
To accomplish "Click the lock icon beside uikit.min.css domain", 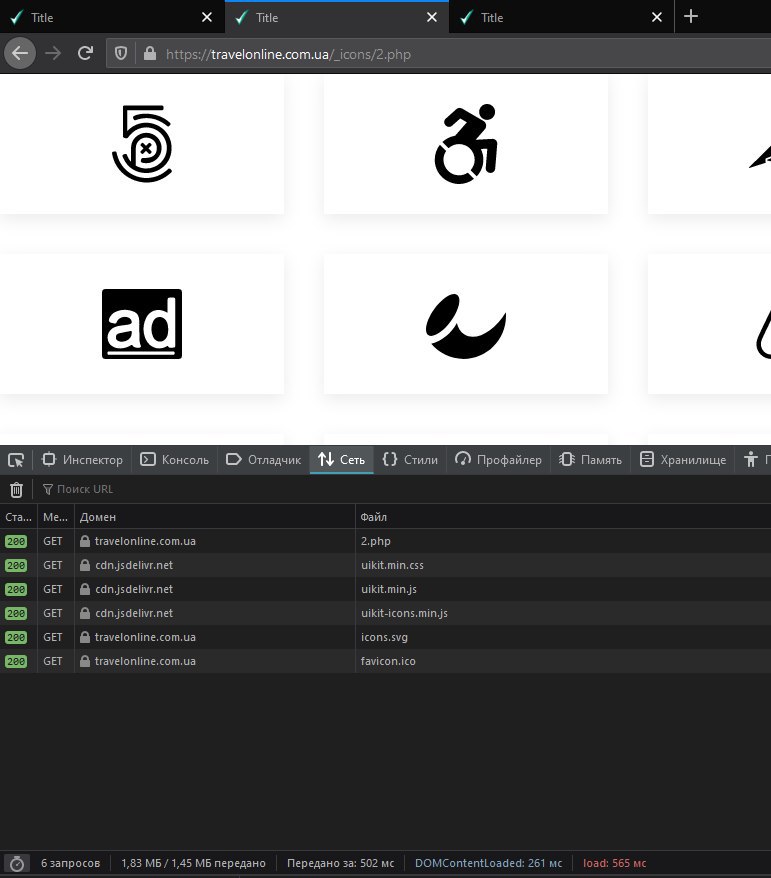I will 85,565.
